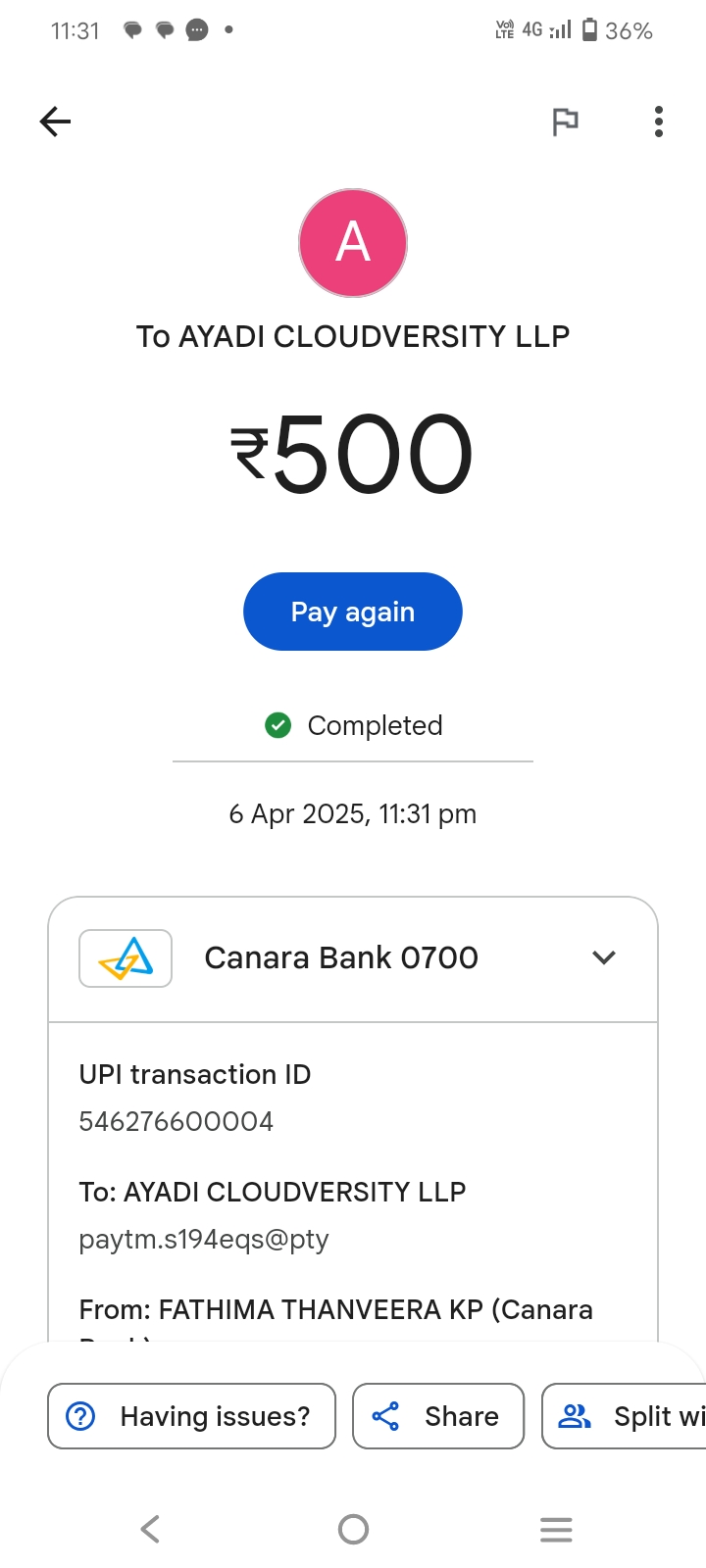Image resolution: width=706 pixels, height=1568 pixels.
Task: Tap the back arrow icon
Action: 55,122
